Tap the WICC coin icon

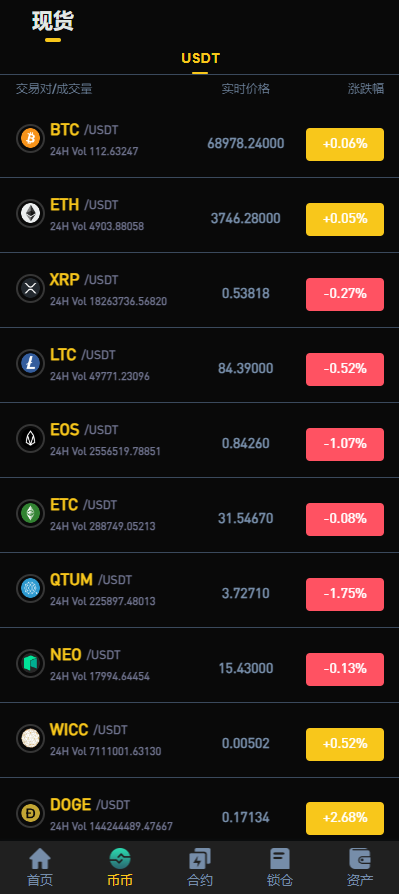[x=30, y=738]
